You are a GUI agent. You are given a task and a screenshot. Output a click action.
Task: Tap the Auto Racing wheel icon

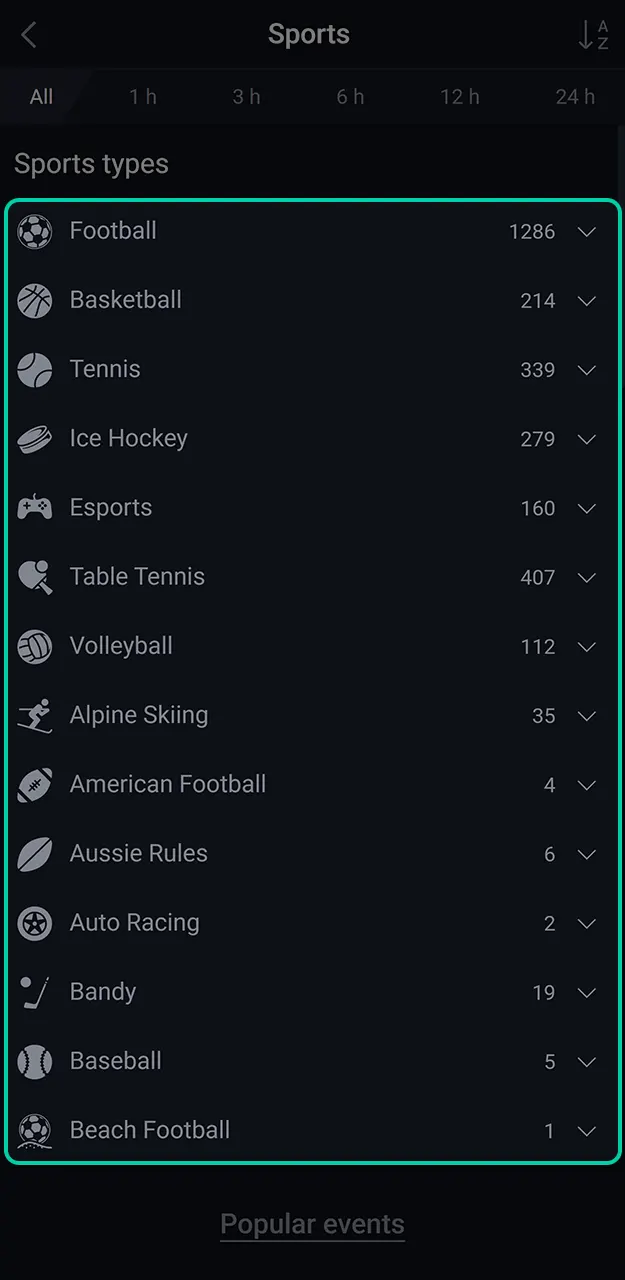[35, 923]
